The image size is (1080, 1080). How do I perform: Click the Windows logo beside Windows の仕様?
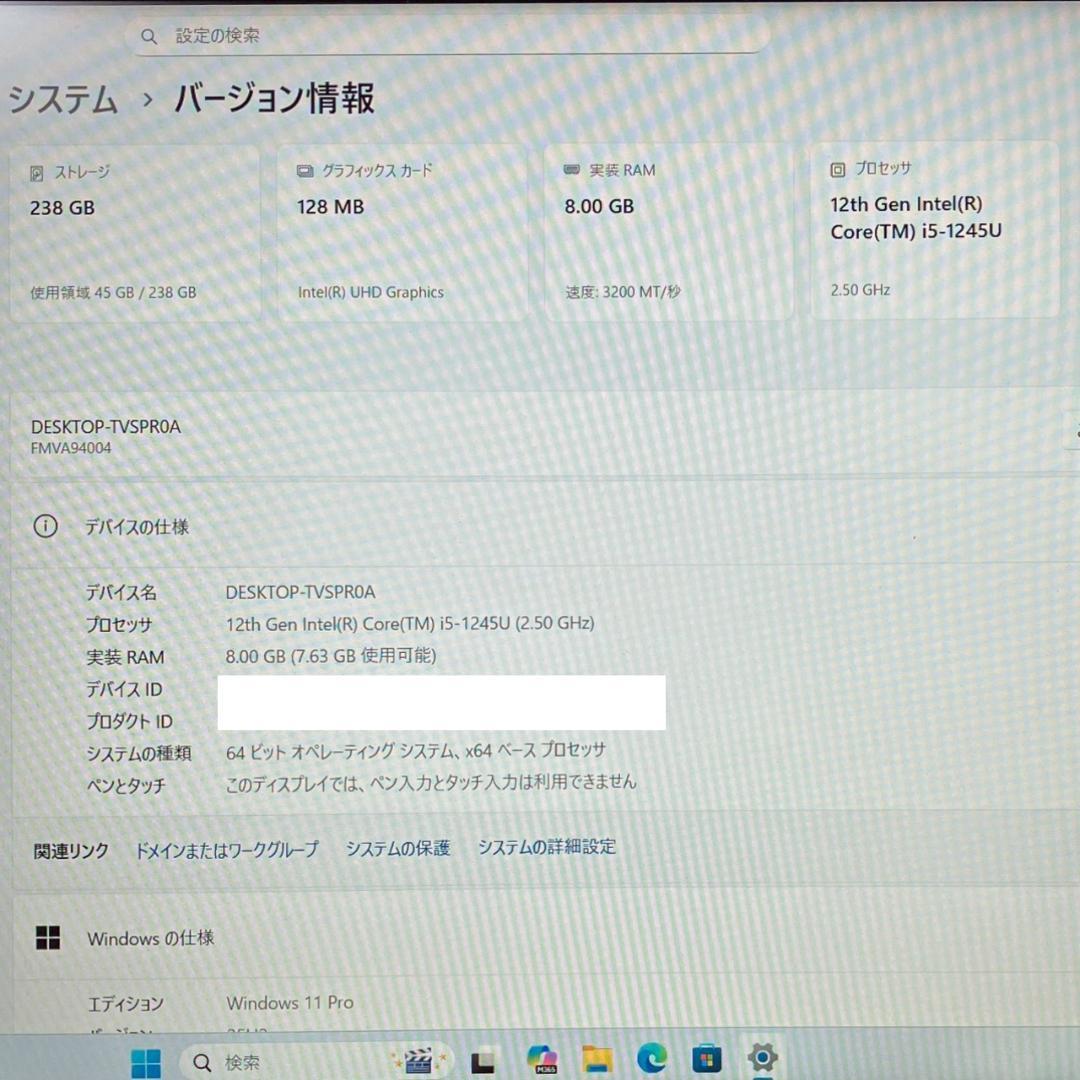(48, 938)
